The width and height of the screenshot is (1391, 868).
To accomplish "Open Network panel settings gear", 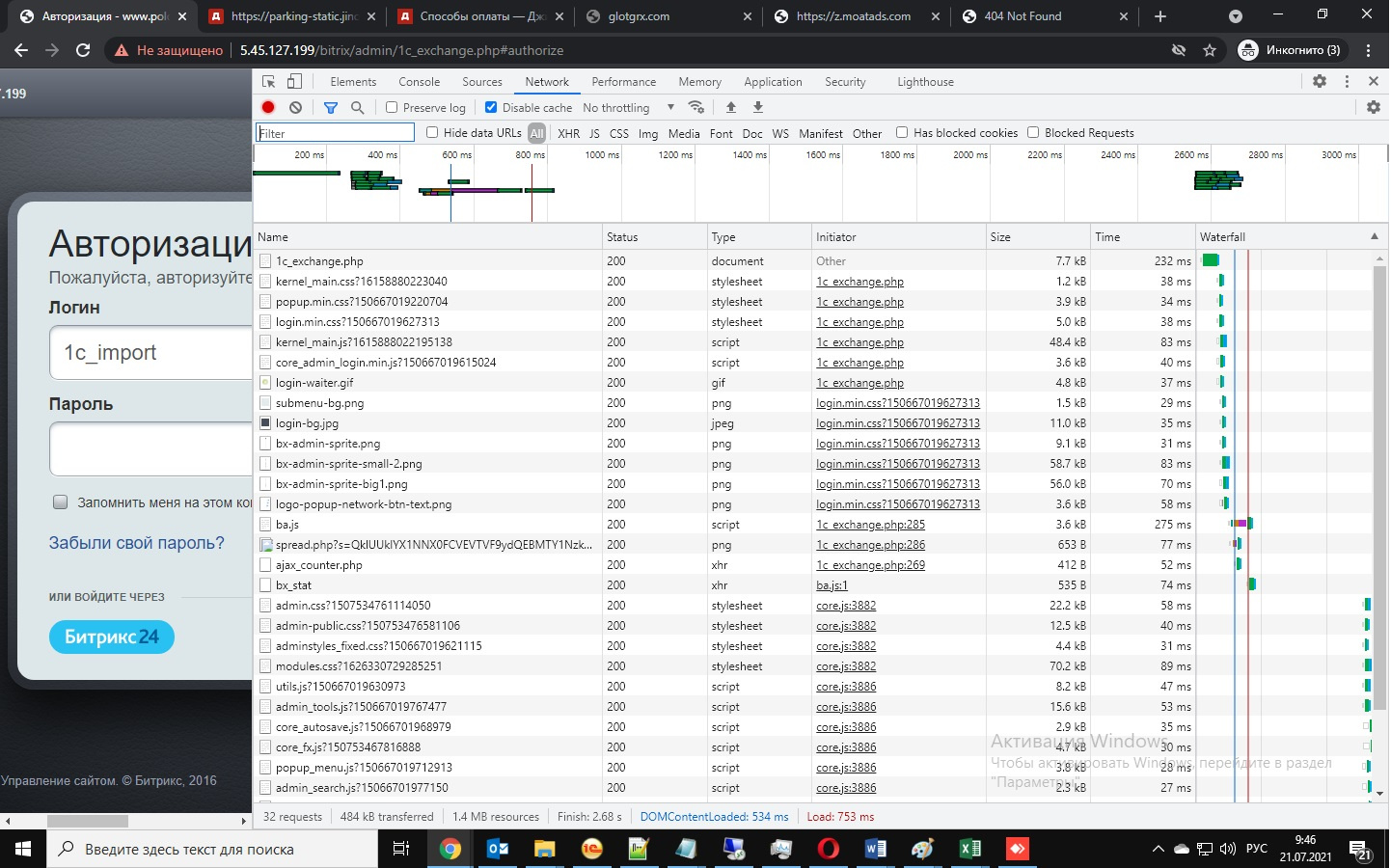I will point(1374,107).
